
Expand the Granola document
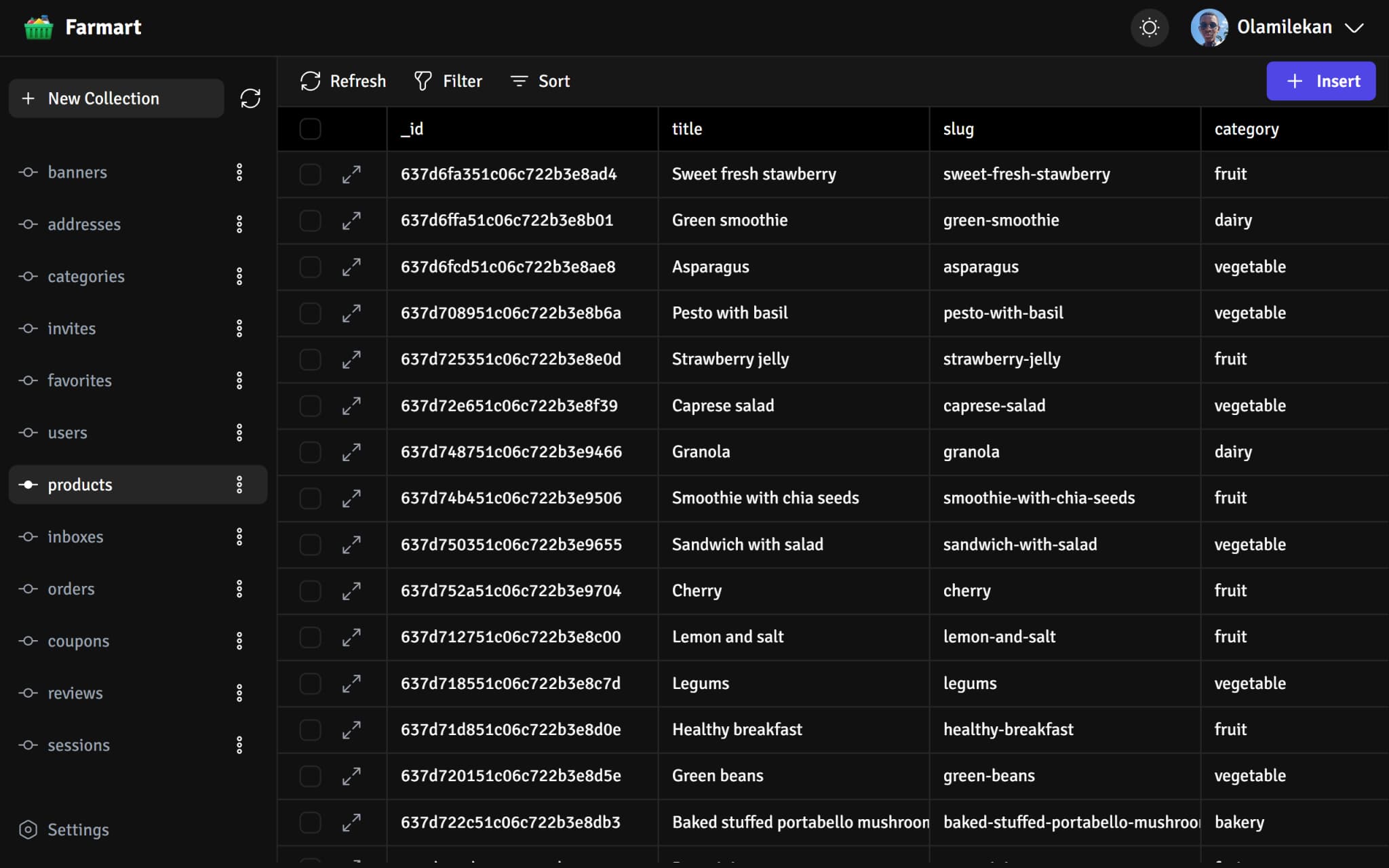point(351,452)
